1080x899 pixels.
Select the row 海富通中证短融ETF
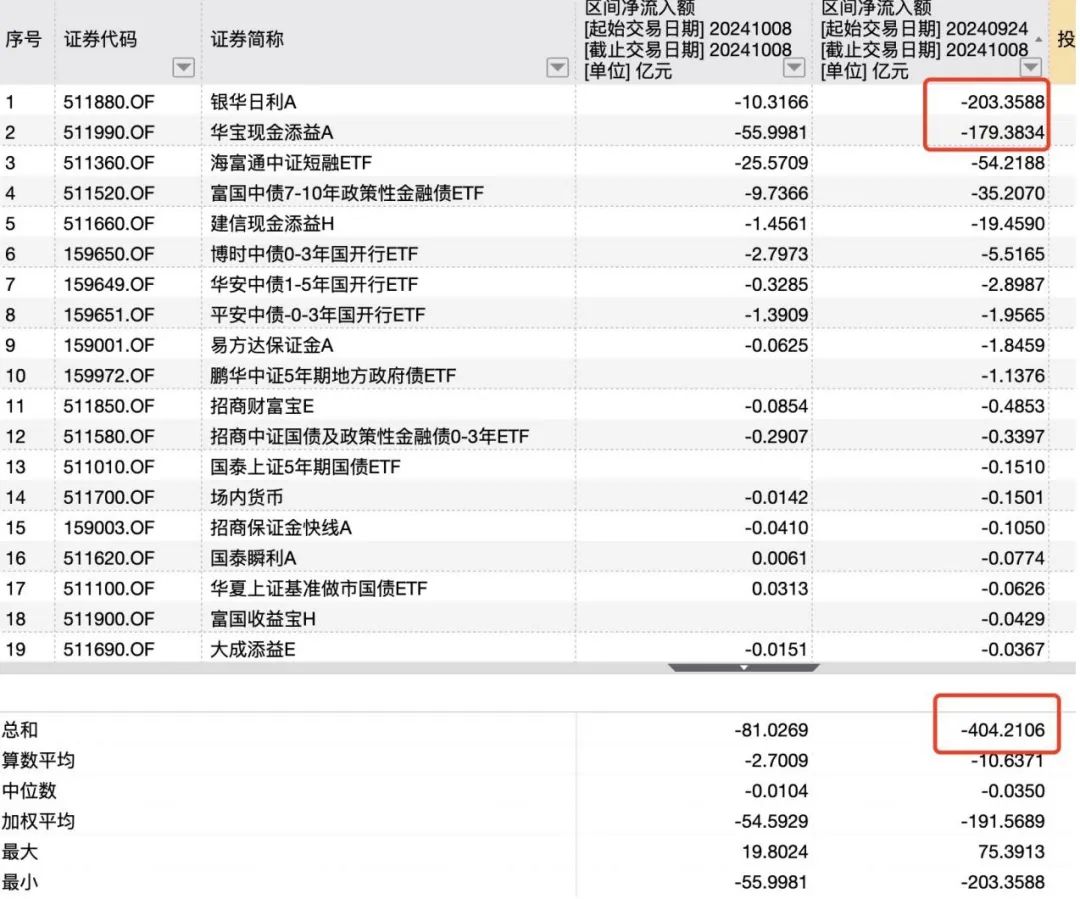click(x=525, y=163)
